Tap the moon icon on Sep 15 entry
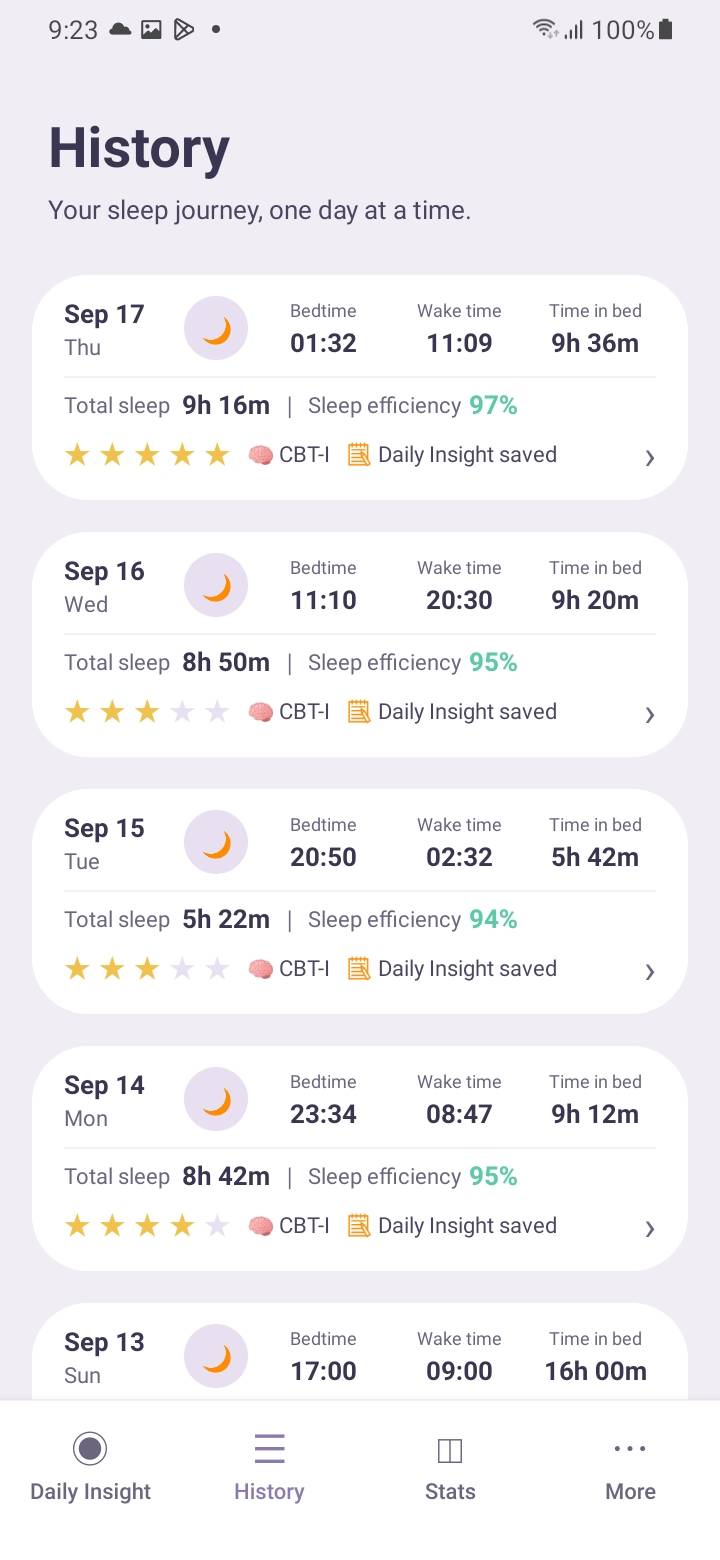Screen dimensions: 720x1560 click(216, 843)
